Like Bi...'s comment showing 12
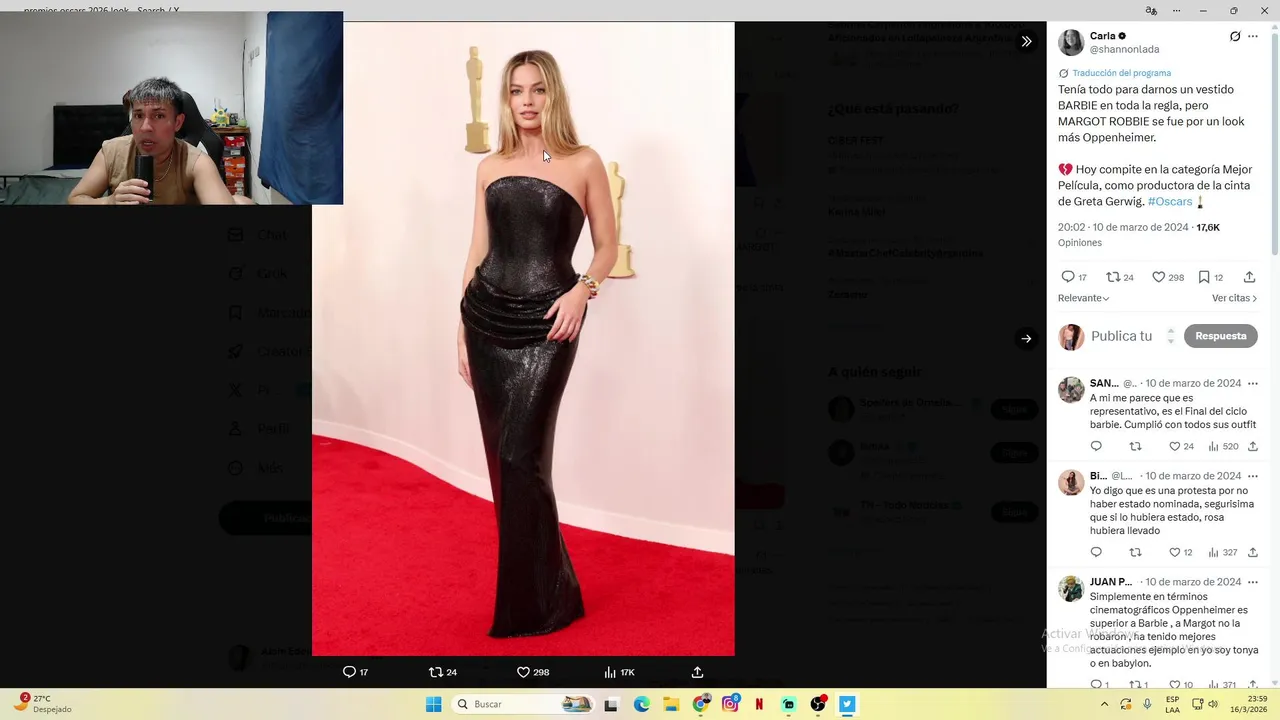 1175,552
